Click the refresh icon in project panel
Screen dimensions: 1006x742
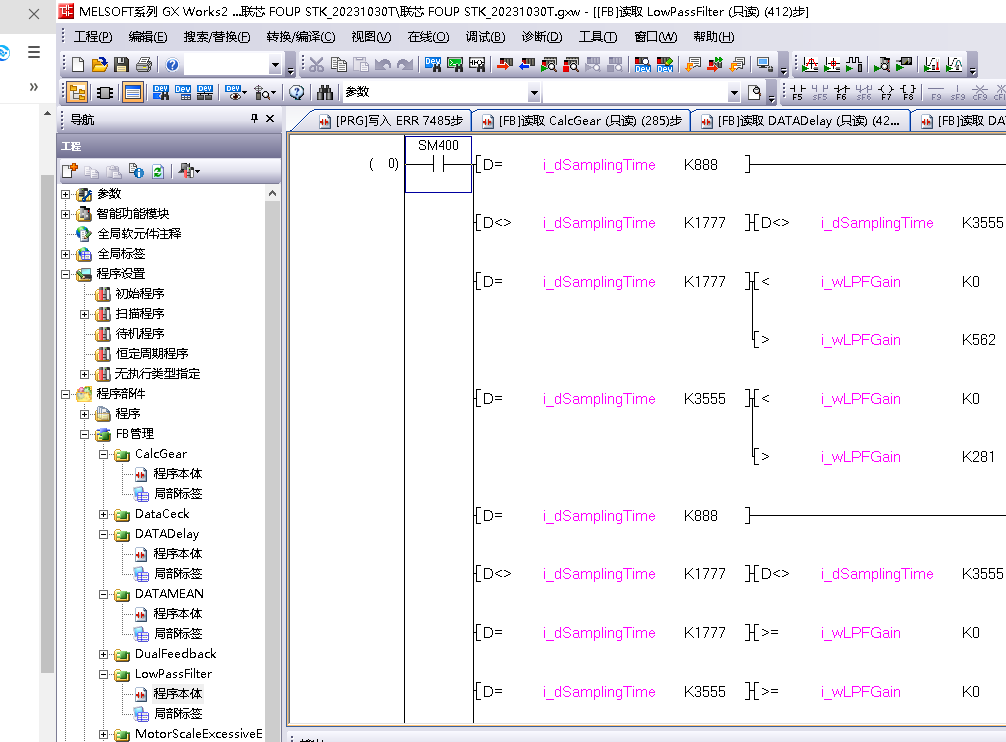point(158,171)
